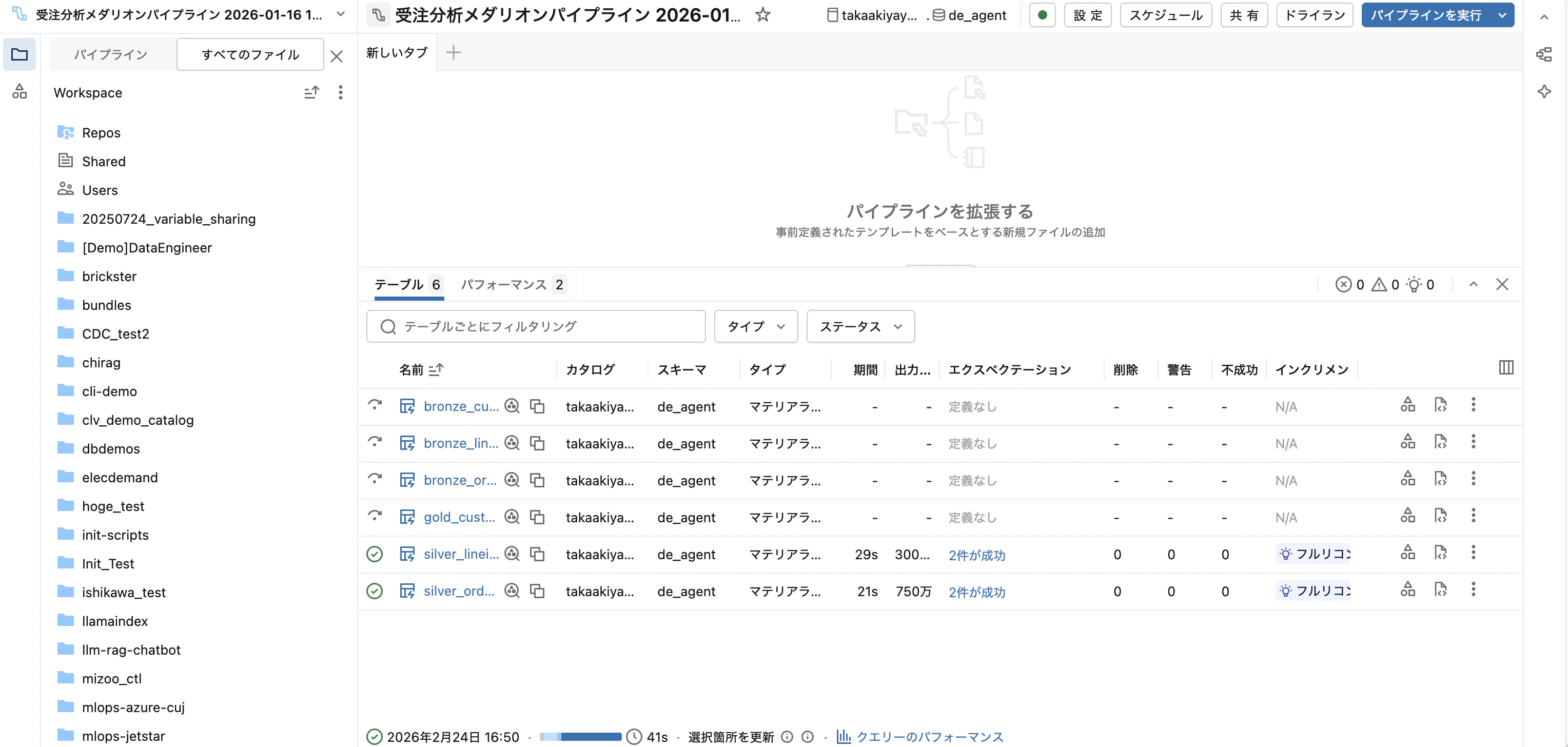Image resolution: width=1568 pixels, height=747 pixels.
Task: Open lineage for the silver_order table
Action: pyautogui.click(x=1408, y=589)
